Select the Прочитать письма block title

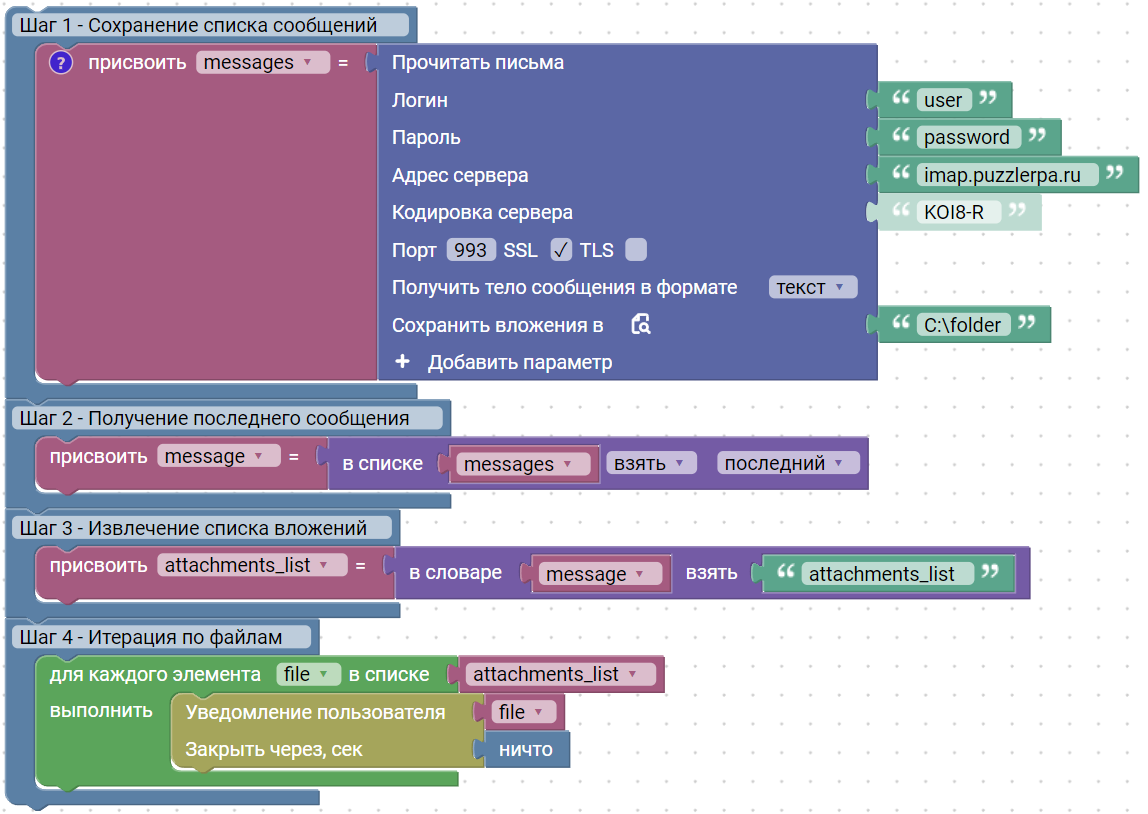point(477,62)
